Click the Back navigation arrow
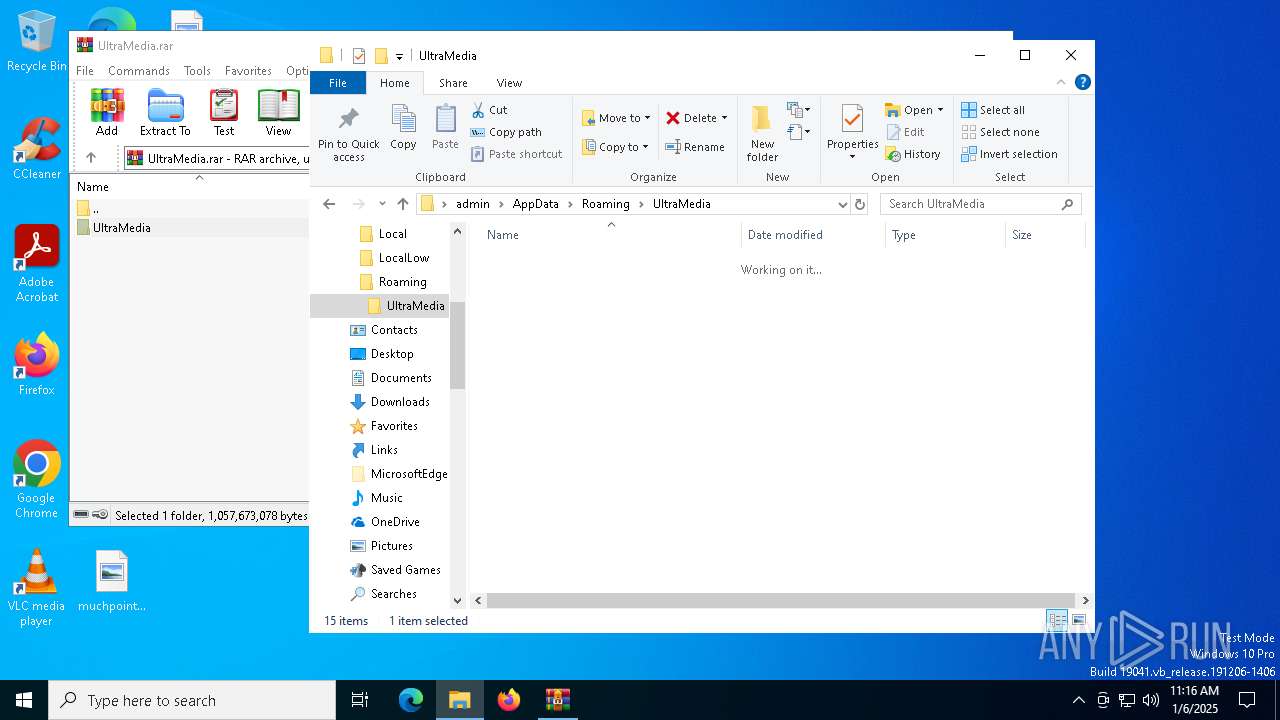 [x=329, y=204]
